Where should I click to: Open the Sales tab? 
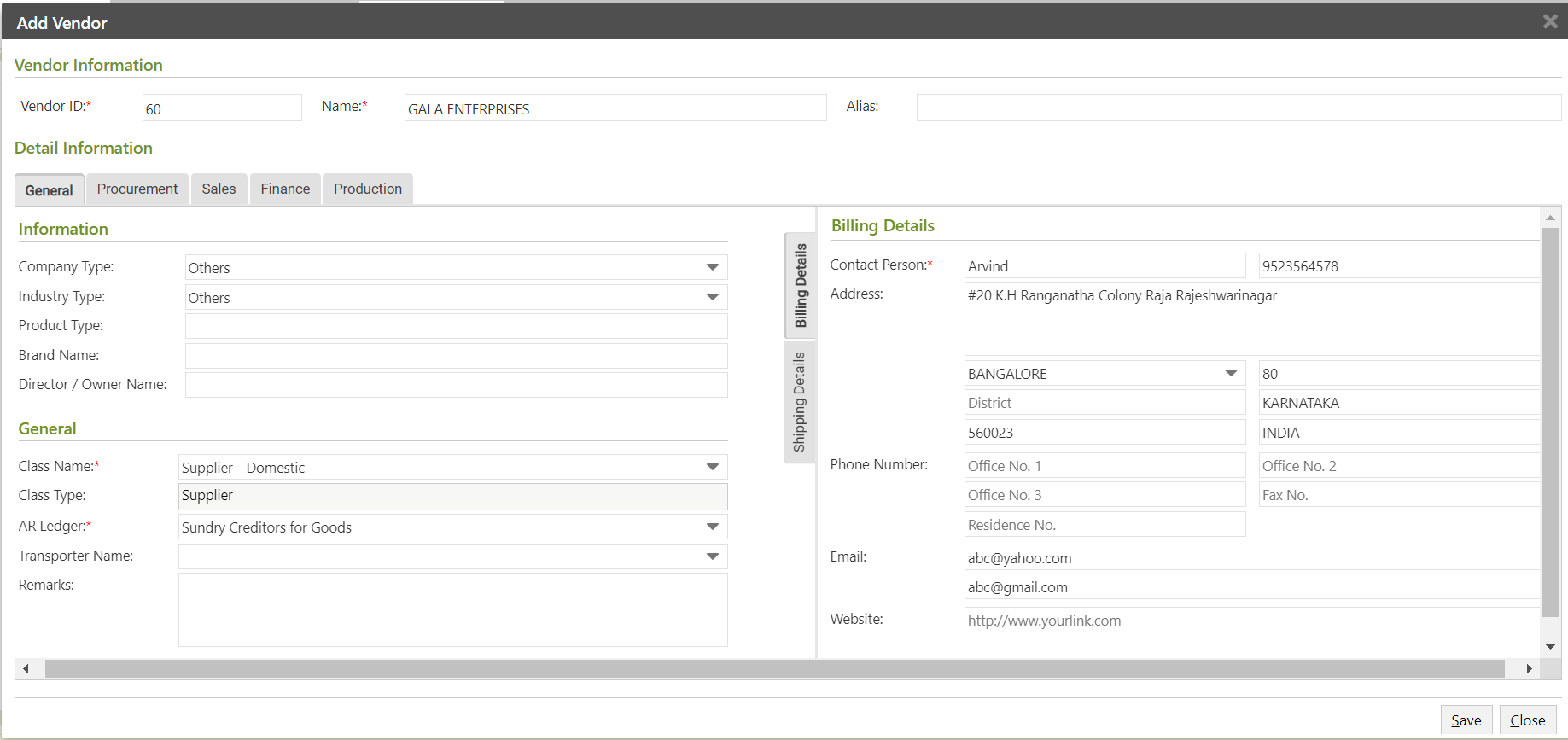[x=219, y=189]
